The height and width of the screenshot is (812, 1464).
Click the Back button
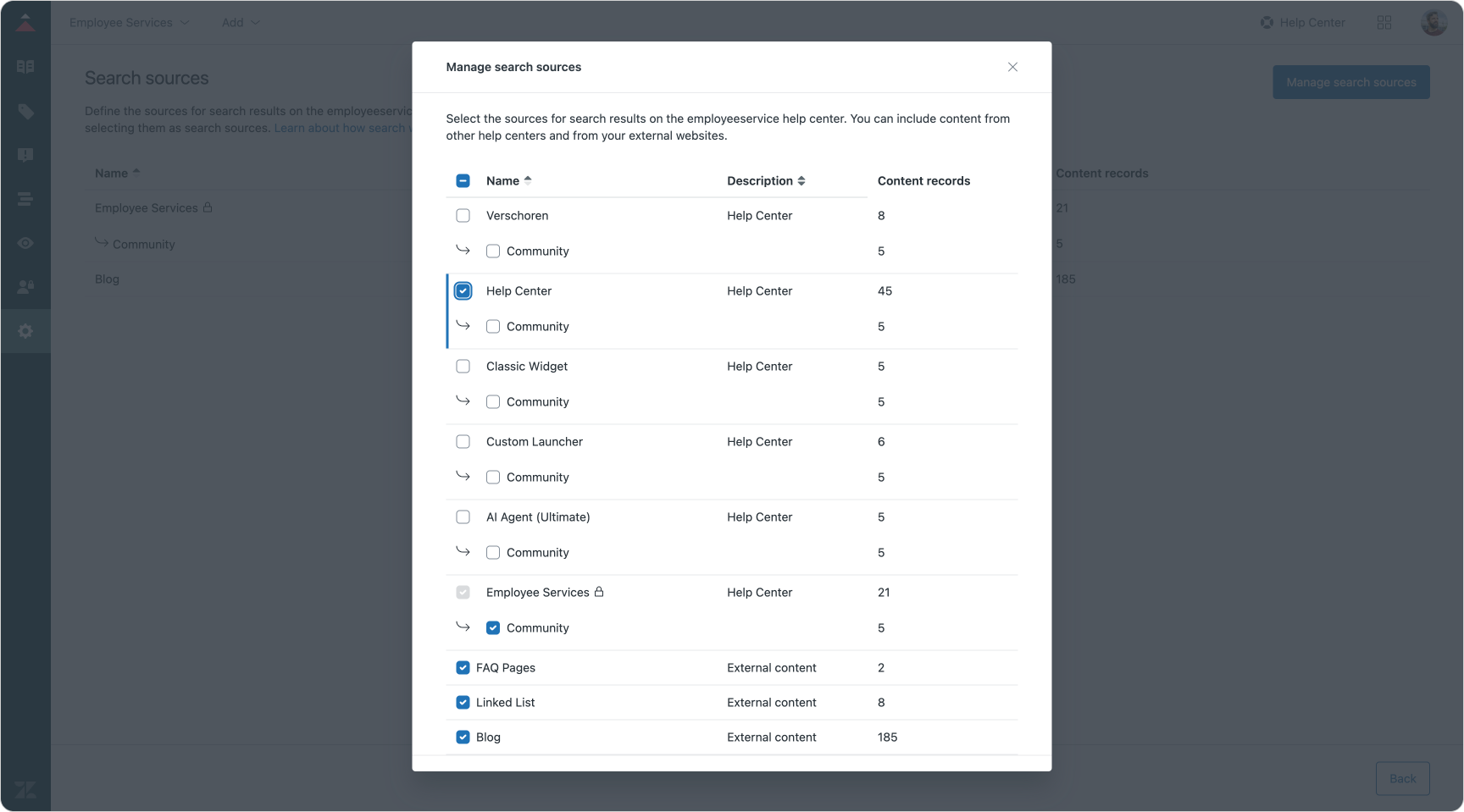pyautogui.click(x=1402, y=778)
